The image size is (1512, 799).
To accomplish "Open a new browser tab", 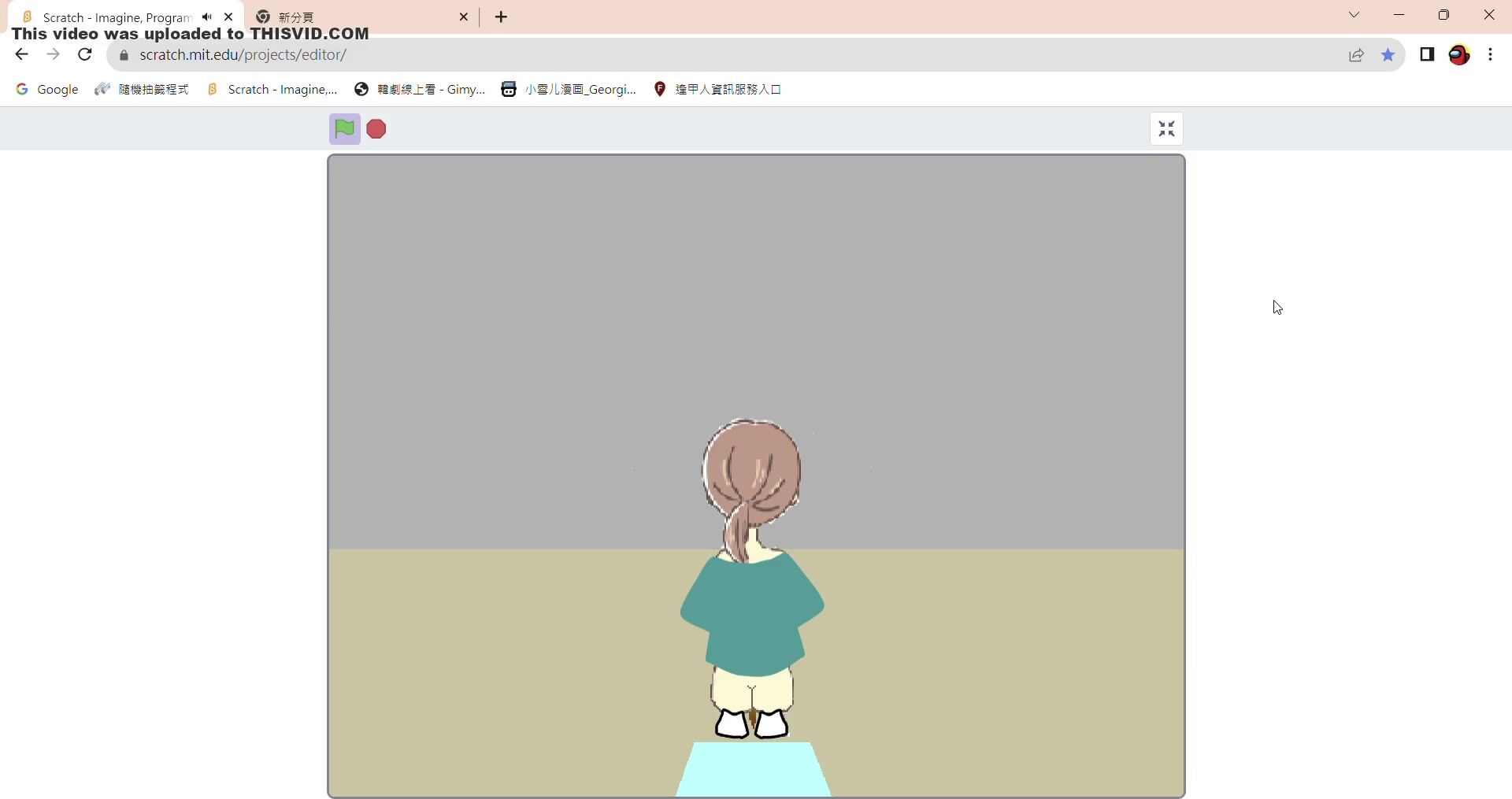I will coord(502,17).
